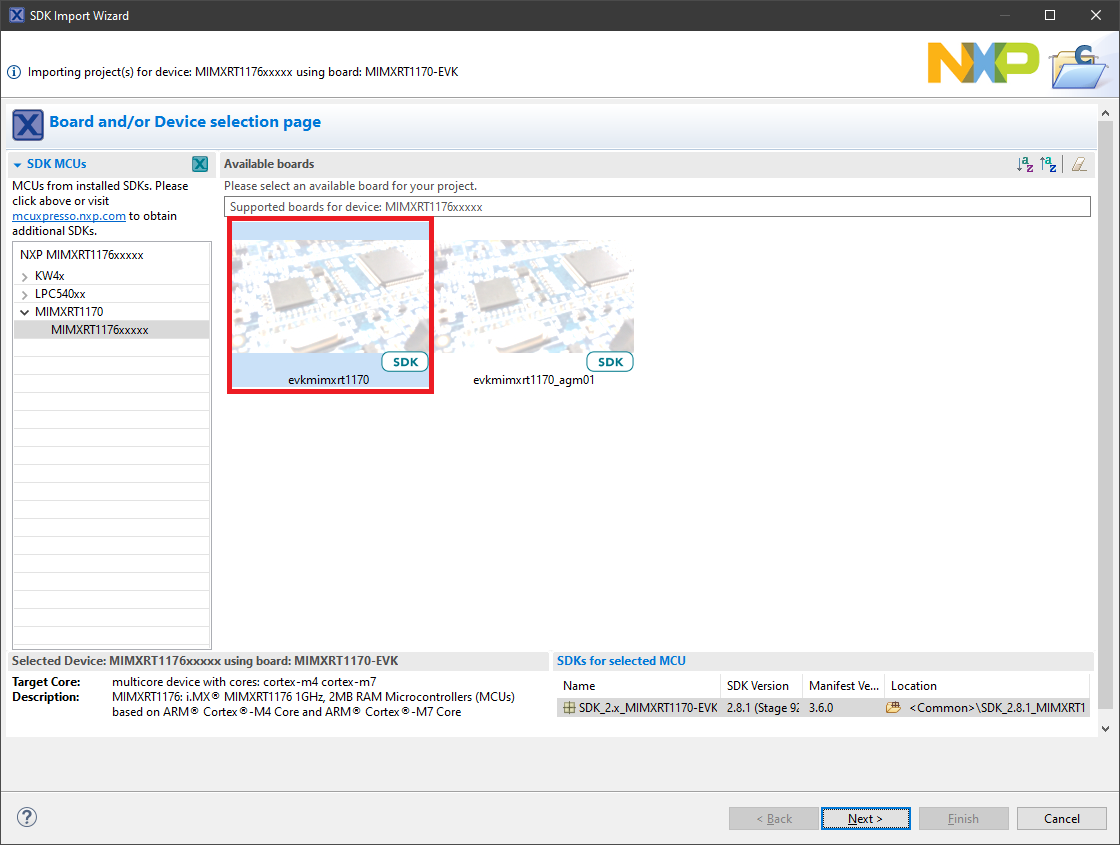
Task: Click the eraser clear filter icon
Action: coord(1078,164)
